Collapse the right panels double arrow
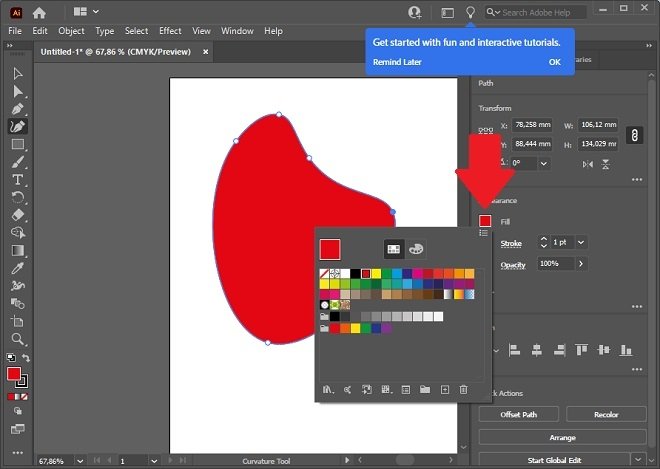 coord(649,45)
